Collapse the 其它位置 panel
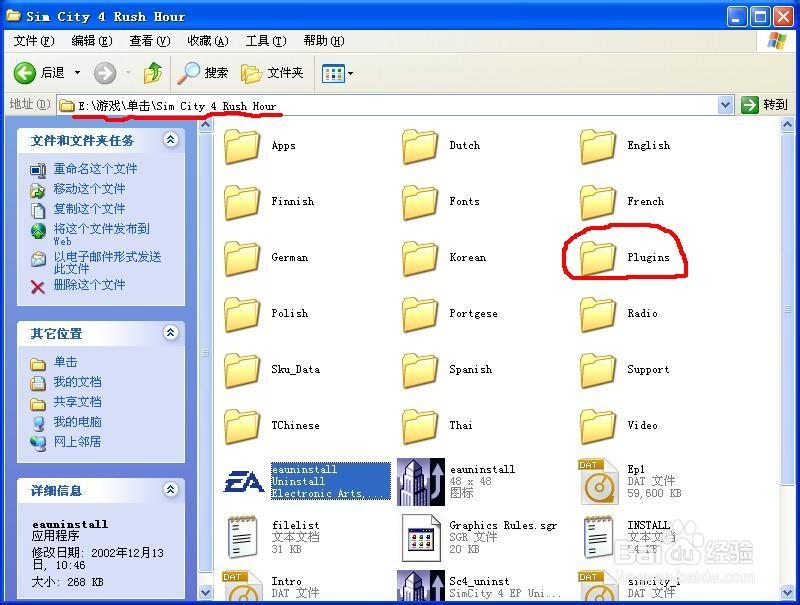This screenshot has width=800, height=605. (x=170, y=333)
